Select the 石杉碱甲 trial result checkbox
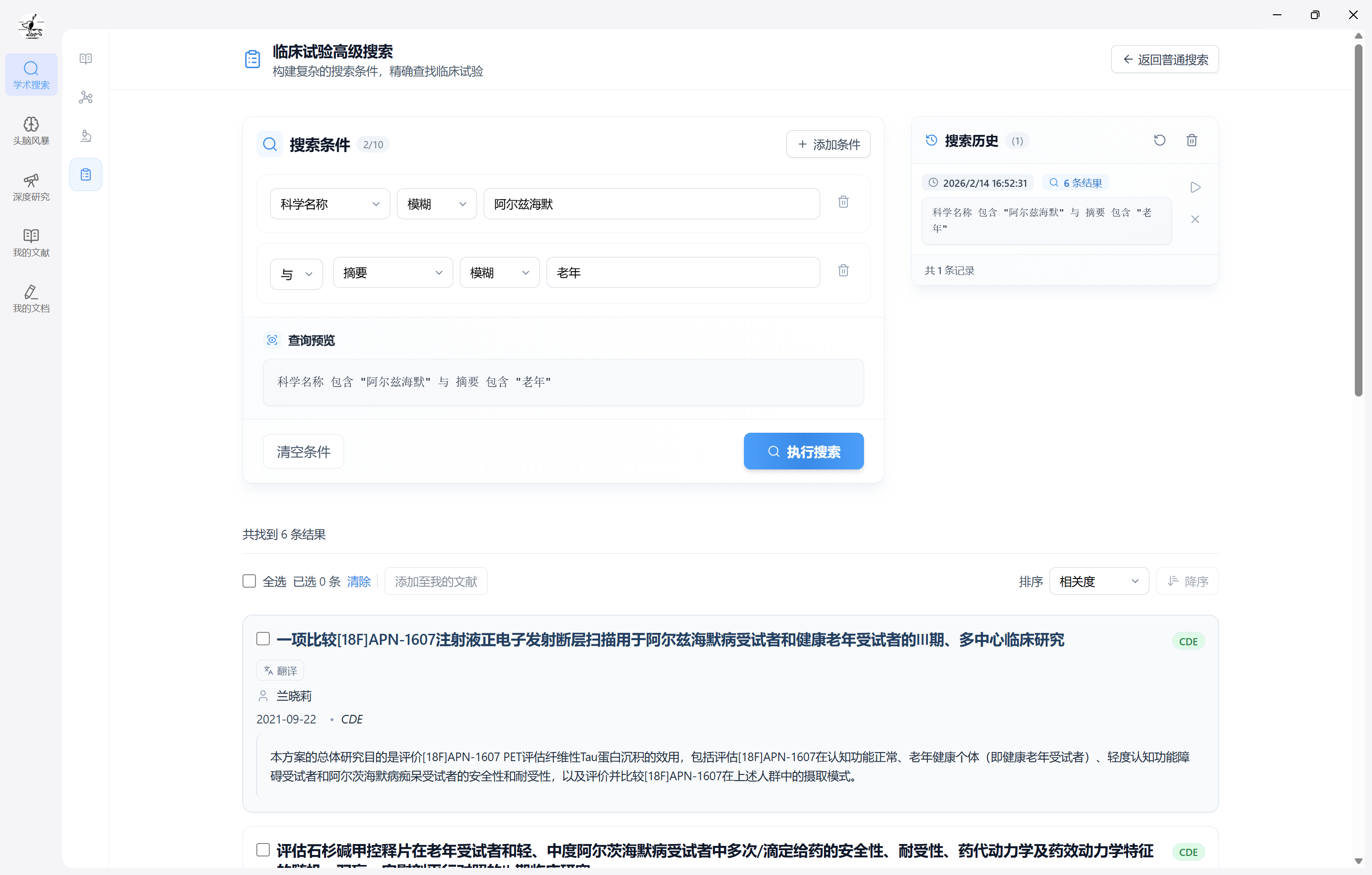Image resolution: width=1372 pixels, height=875 pixels. 263,850
